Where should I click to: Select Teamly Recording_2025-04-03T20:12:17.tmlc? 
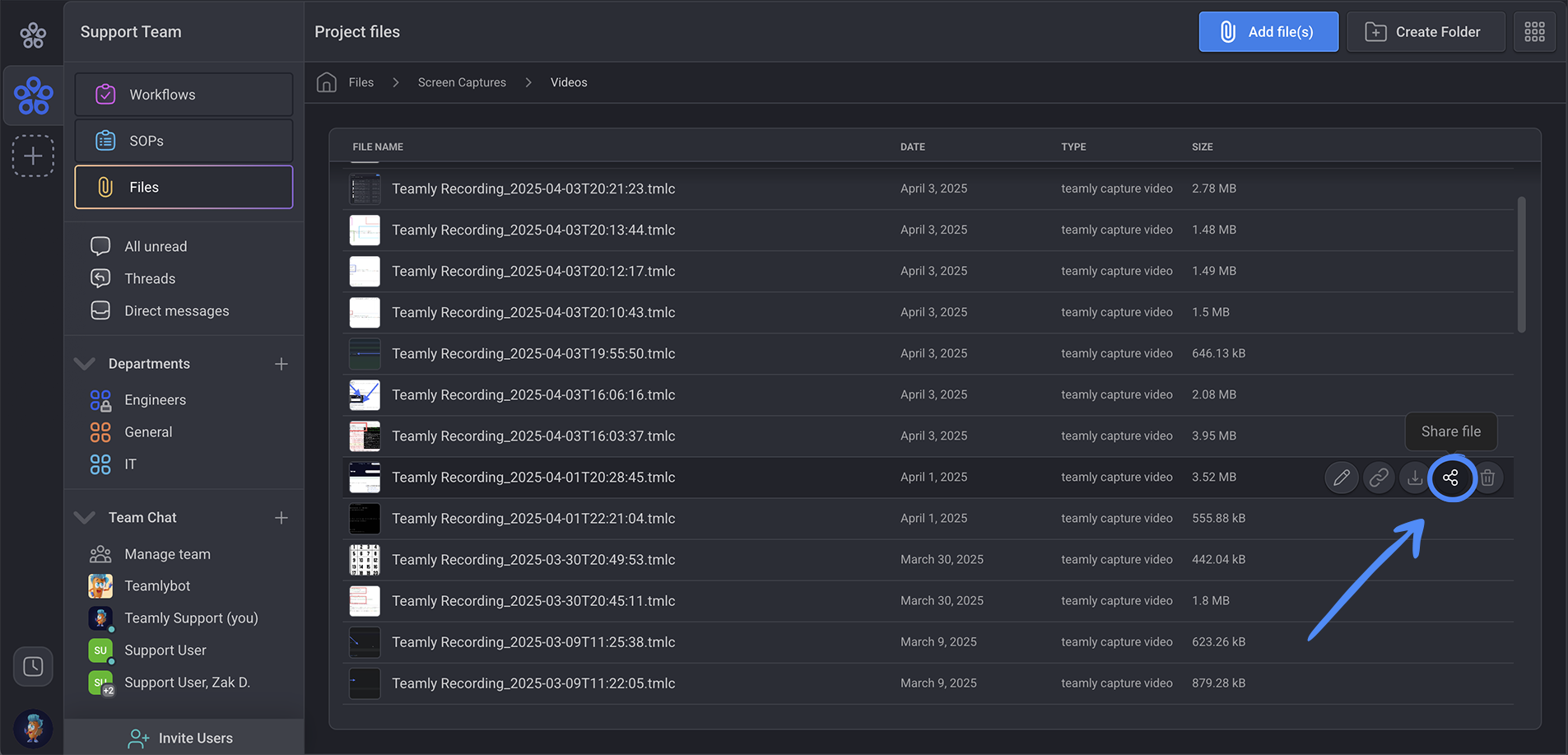533,271
